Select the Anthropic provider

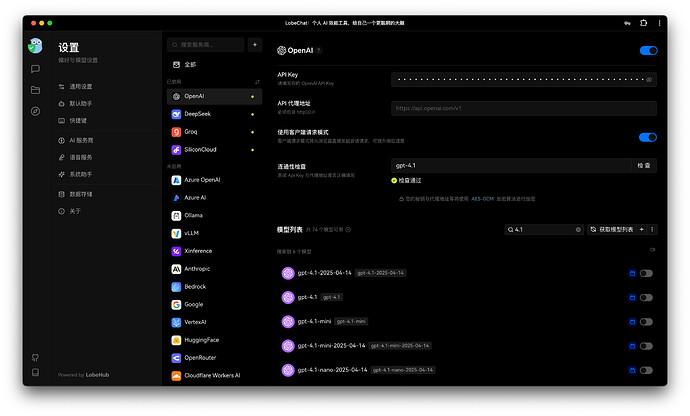[x=214, y=269]
